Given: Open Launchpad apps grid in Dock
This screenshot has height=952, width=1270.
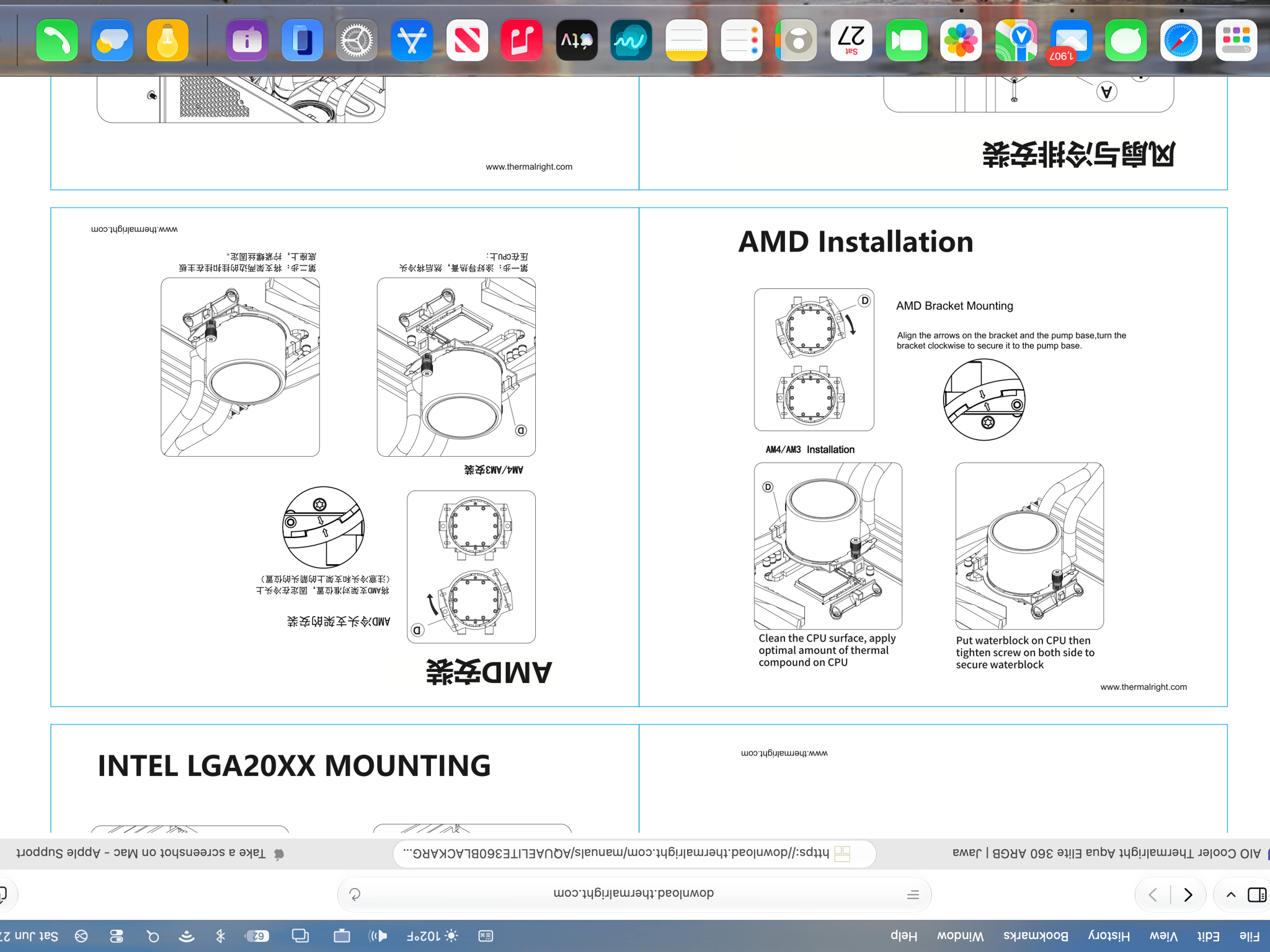Looking at the screenshot, I should coord(1237,41).
